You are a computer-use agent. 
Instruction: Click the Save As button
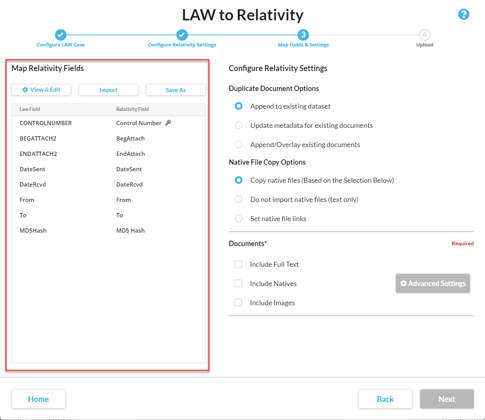pos(176,90)
